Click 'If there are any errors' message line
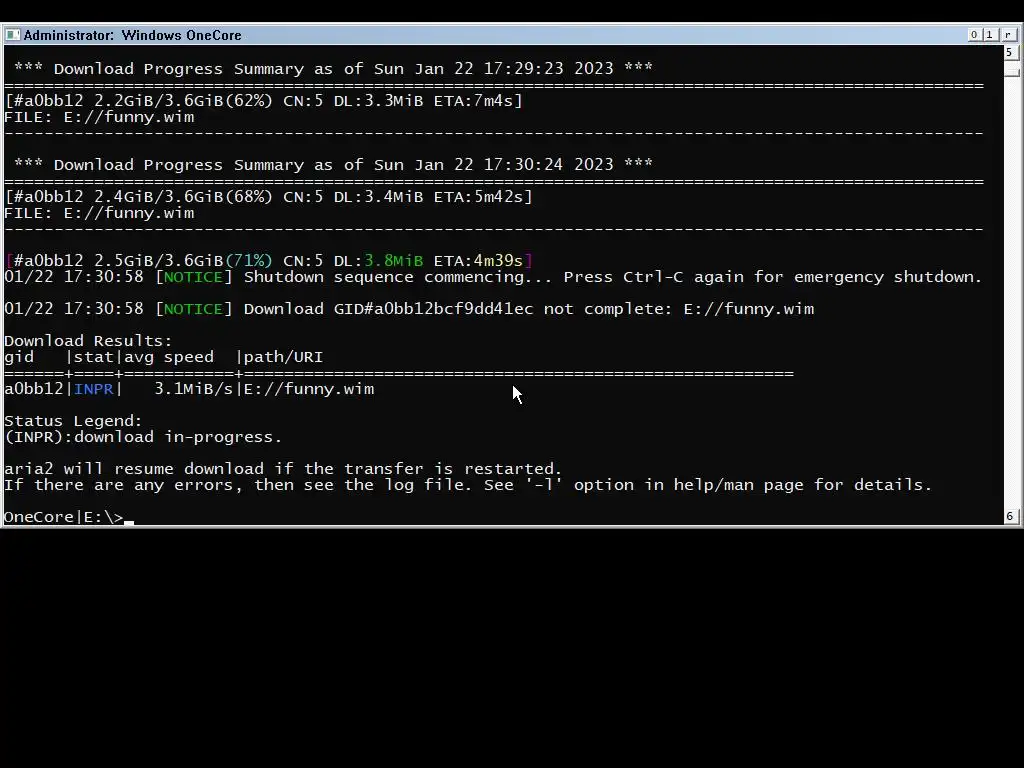The image size is (1024, 768). pos(468,485)
